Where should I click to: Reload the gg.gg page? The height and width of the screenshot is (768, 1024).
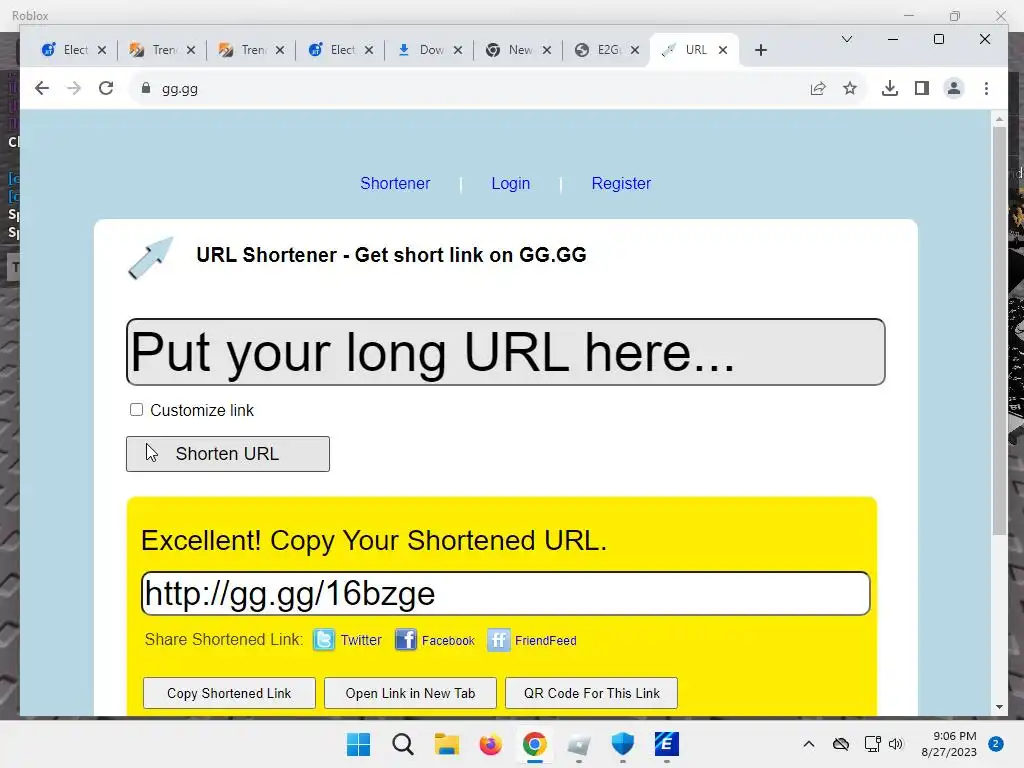[x=106, y=88]
